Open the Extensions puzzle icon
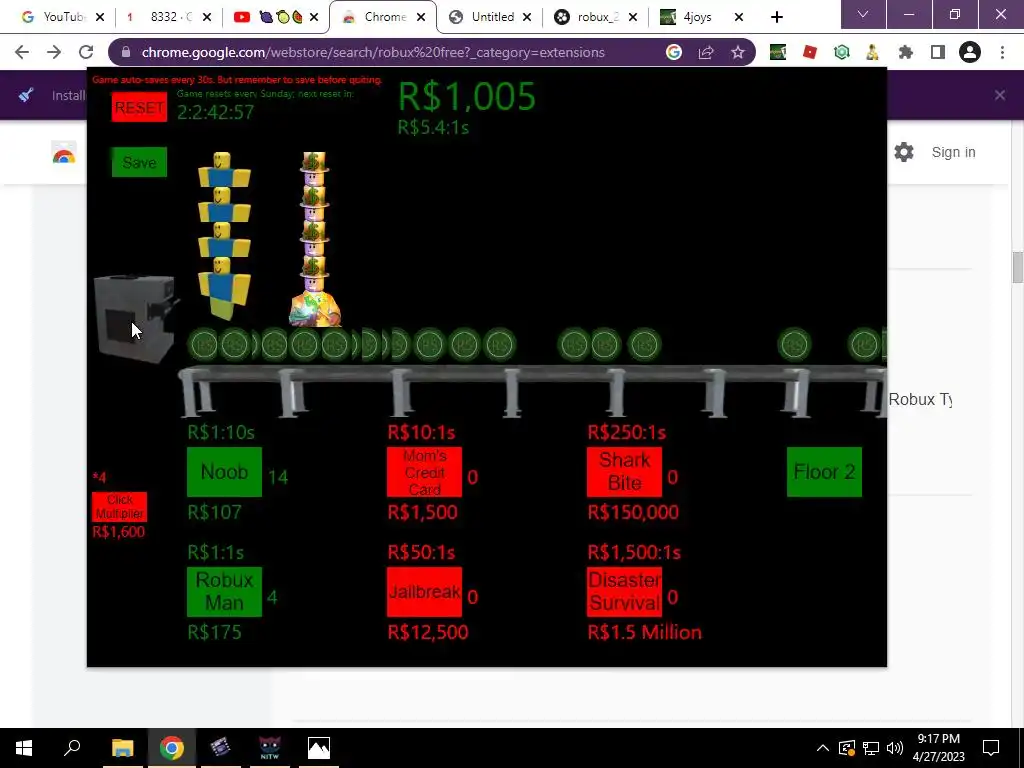 pyautogui.click(x=905, y=52)
